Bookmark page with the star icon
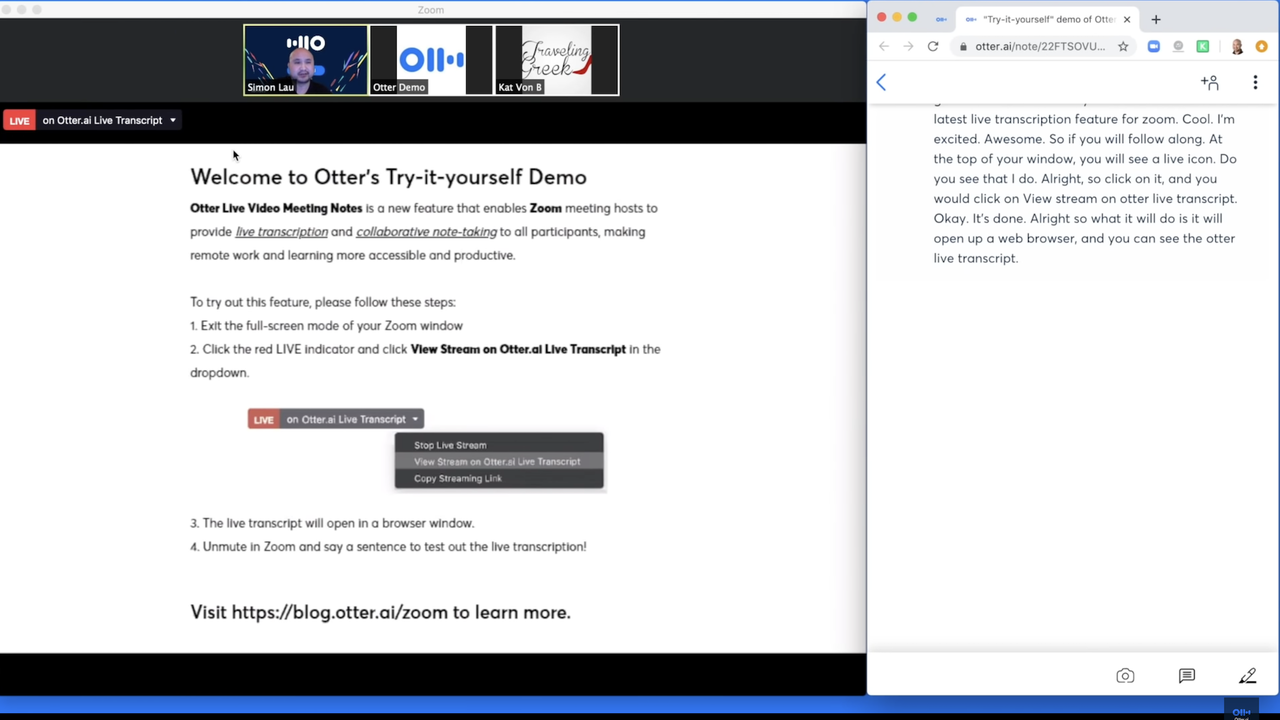This screenshot has height=720, width=1280. pyautogui.click(x=1123, y=47)
